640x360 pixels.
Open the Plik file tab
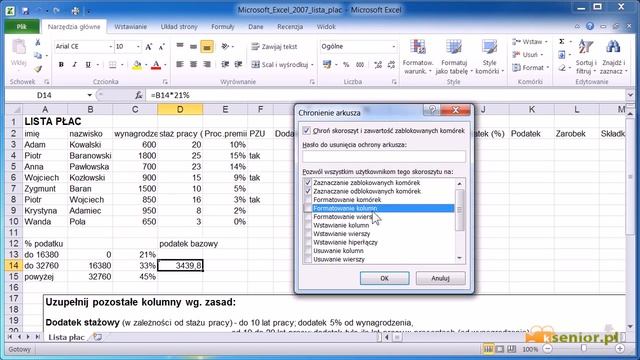[x=22, y=27]
